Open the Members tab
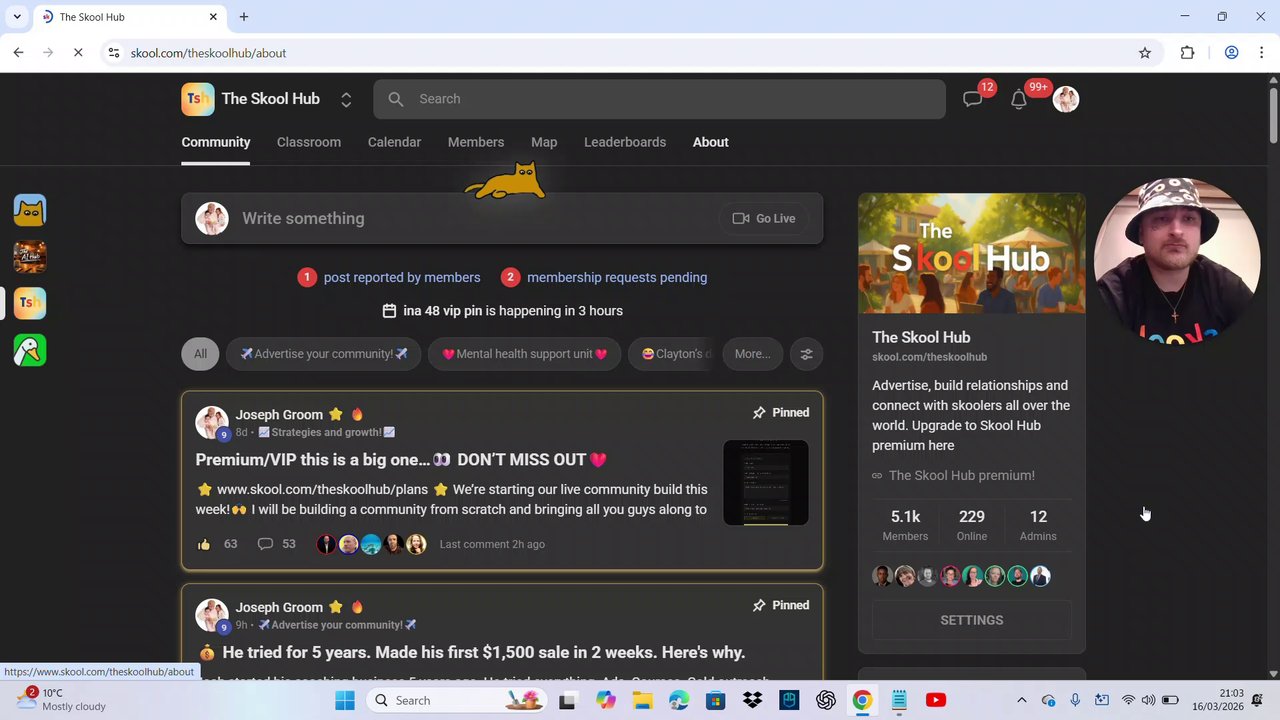 coord(476,142)
